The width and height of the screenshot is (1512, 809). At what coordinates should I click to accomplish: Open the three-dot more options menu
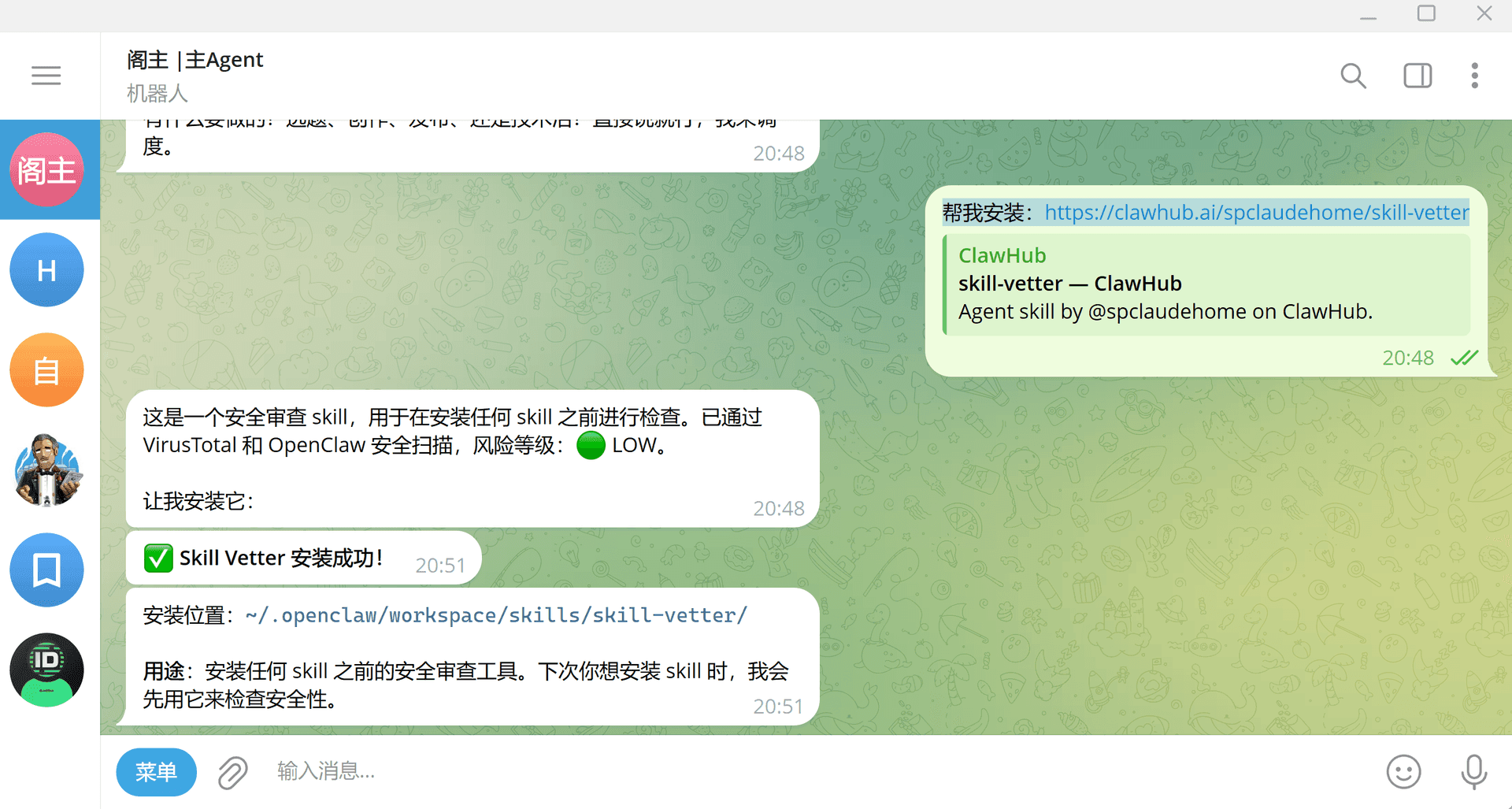coord(1474,76)
